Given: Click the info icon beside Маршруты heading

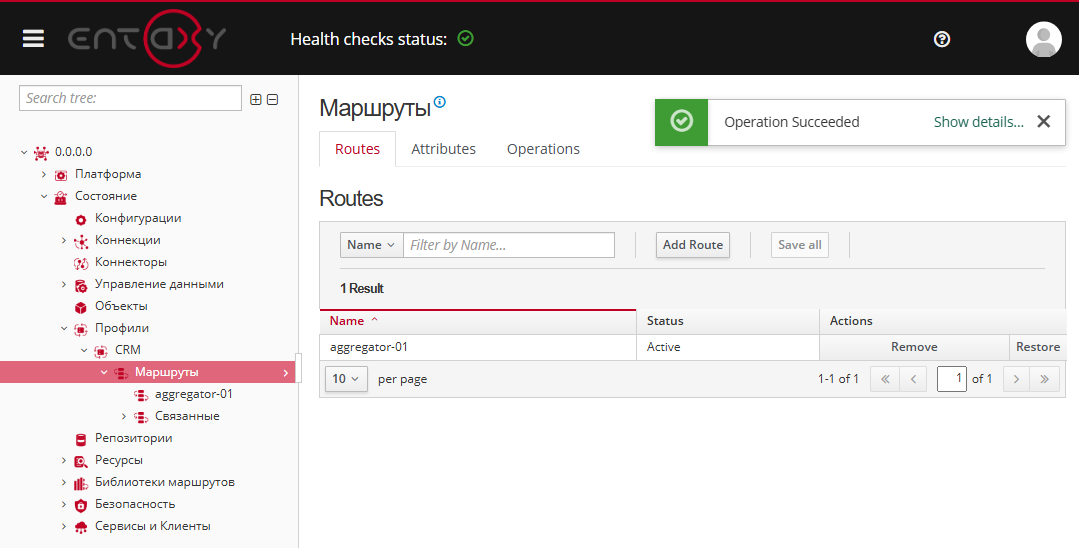Looking at the screenshot, I should point(440,102).
